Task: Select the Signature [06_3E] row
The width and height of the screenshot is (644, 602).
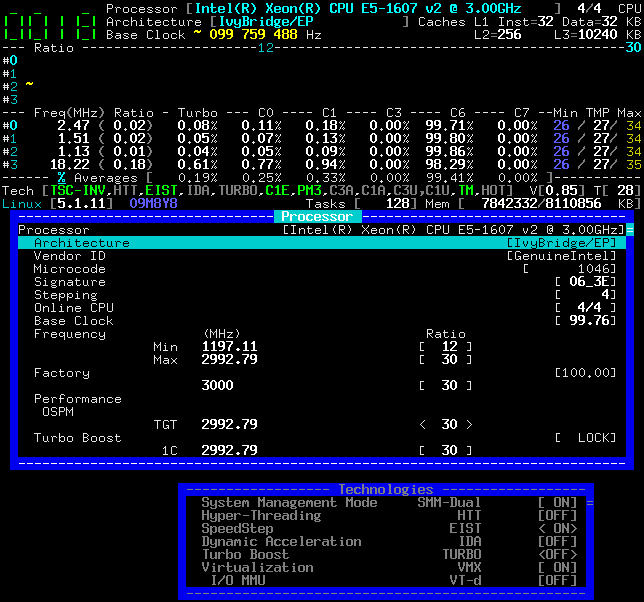Action: tap(322, 282)
